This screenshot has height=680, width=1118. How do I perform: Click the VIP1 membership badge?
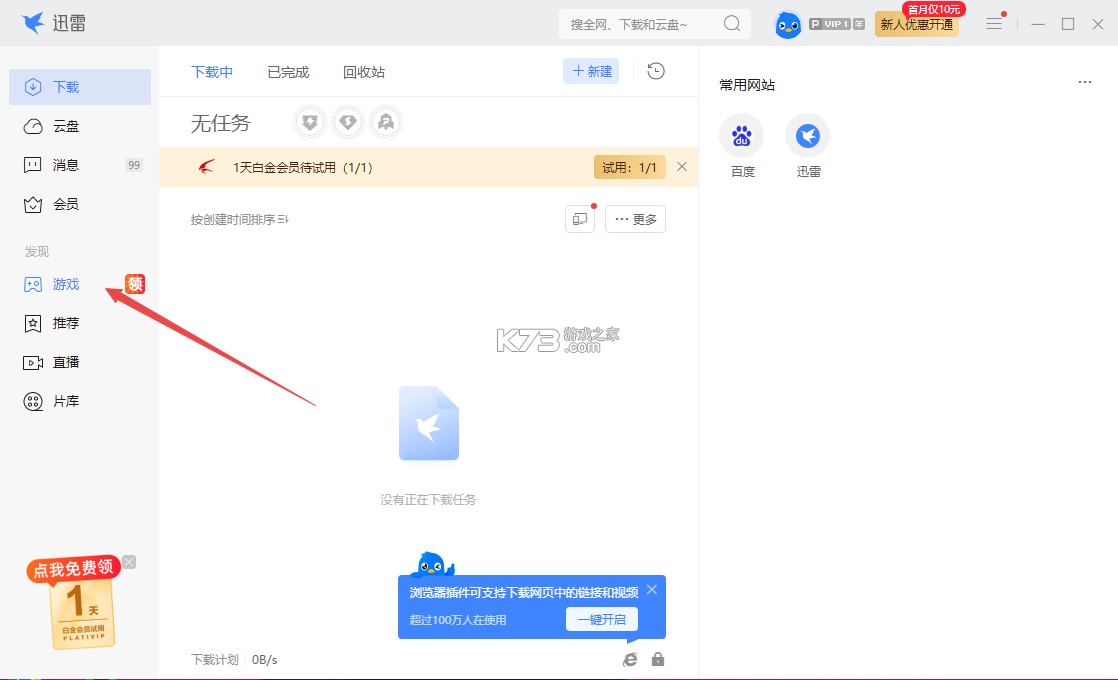[836, 24]
